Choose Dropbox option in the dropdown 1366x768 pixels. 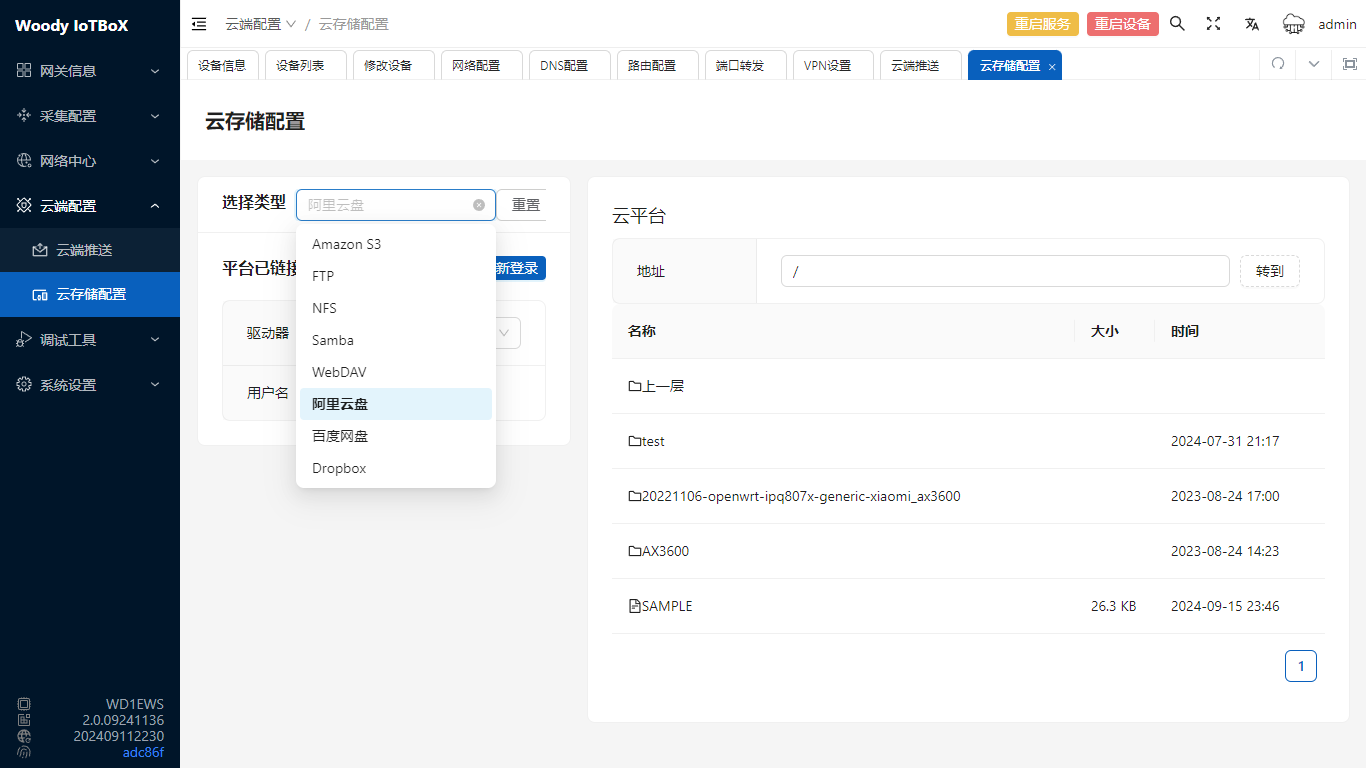[339, 468]
